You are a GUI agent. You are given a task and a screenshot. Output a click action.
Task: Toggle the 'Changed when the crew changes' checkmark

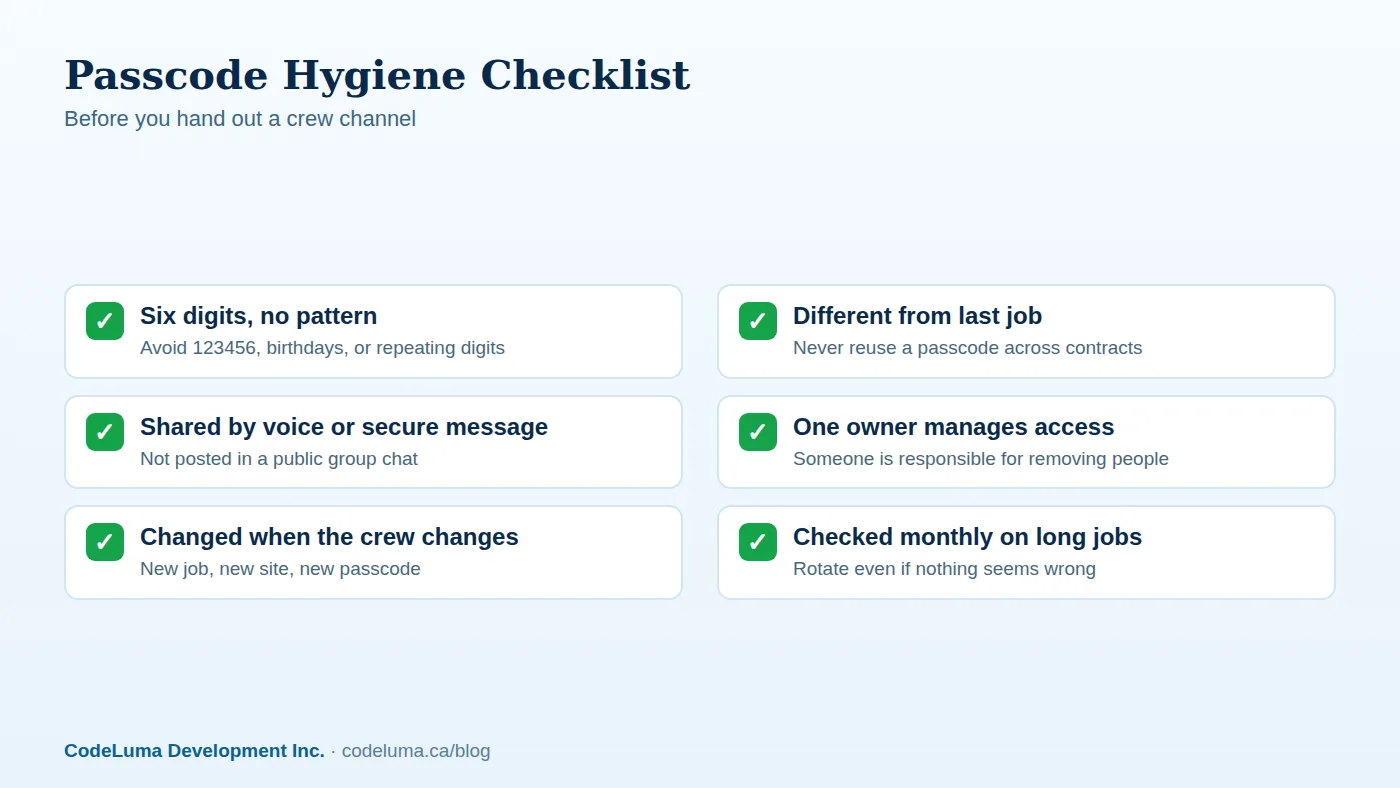[105, 542]
